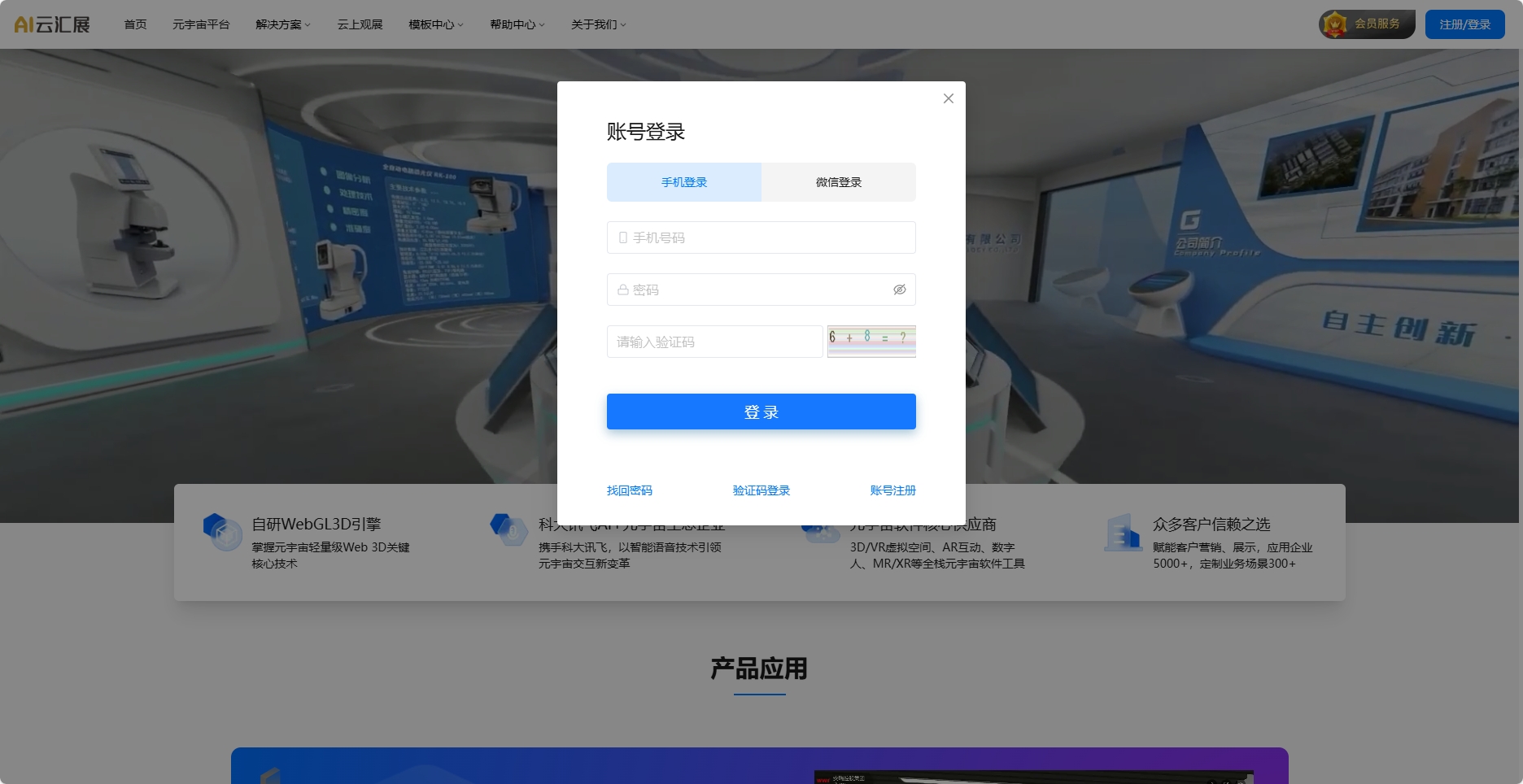Click the captcha image to refresh it
The image size is (1523, 784).
[x=871, y=342]
